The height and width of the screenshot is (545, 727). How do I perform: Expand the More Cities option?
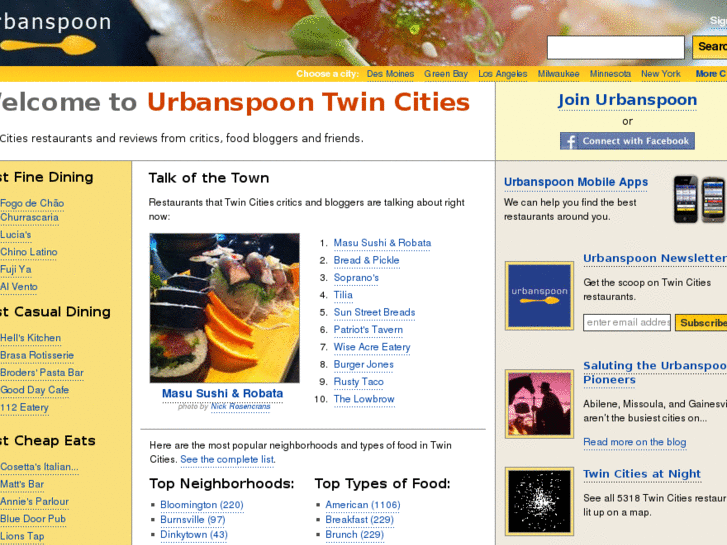pos(711,74)
